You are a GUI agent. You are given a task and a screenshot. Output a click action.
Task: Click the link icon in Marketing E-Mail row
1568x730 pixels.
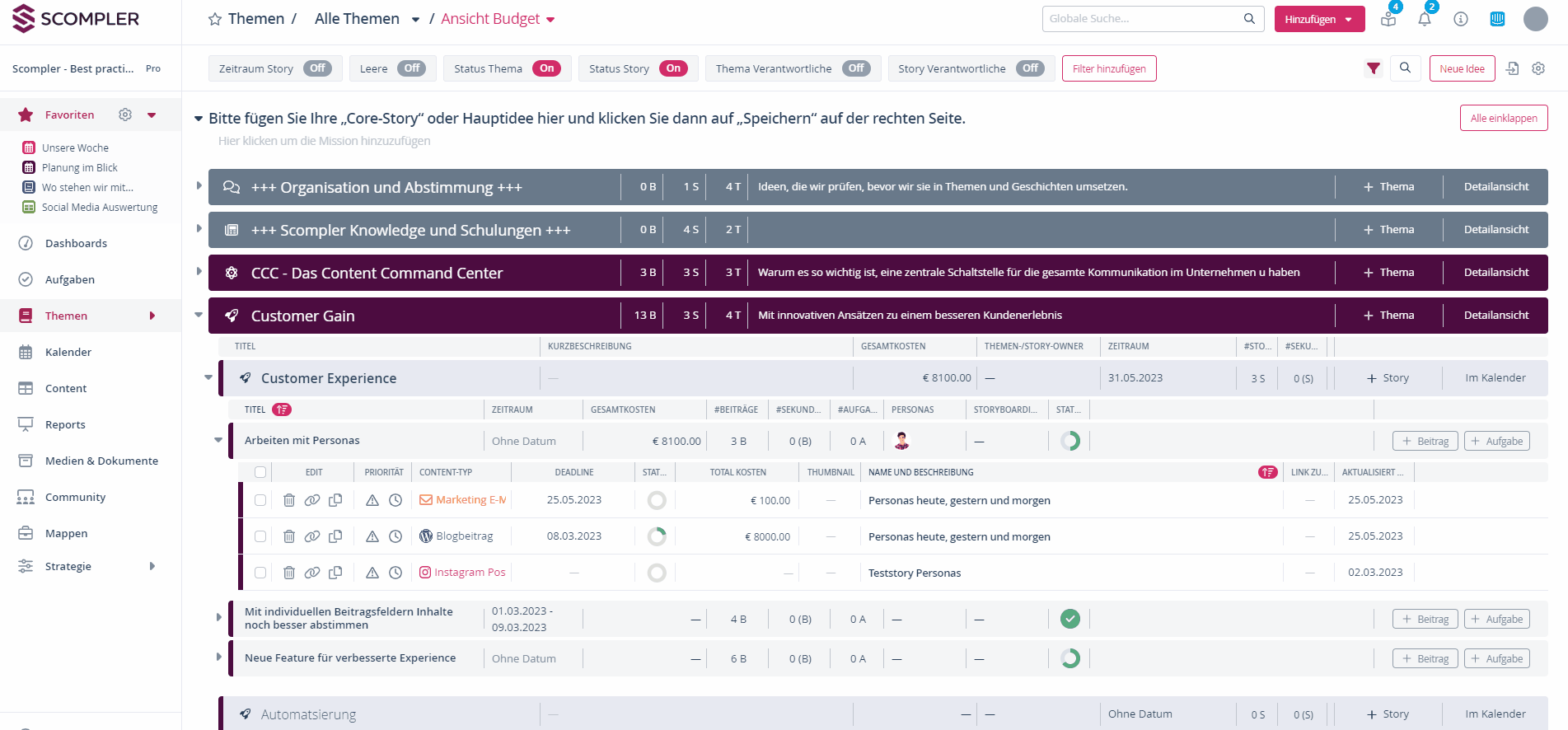[312, 500]
